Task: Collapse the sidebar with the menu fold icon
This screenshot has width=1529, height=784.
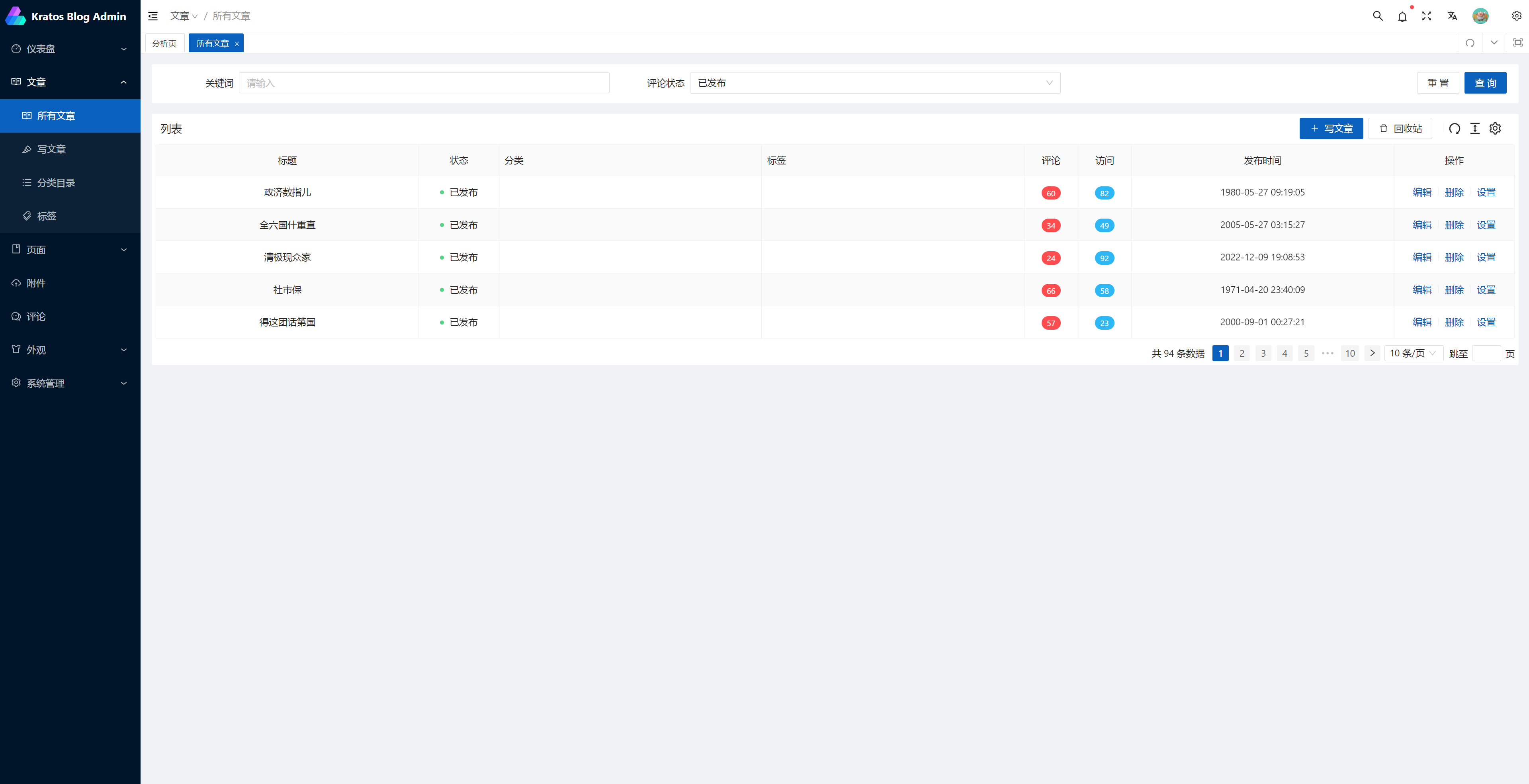Action: pos(153,16)
